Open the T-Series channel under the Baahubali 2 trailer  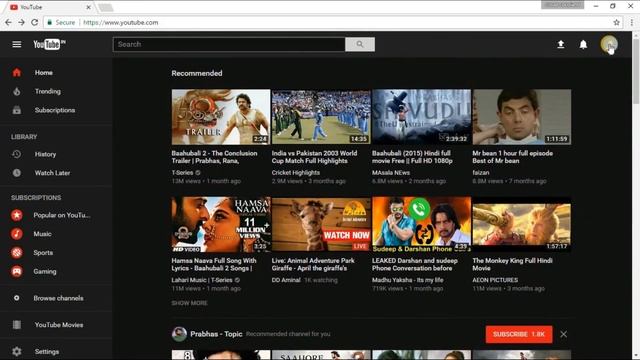[182, 173]
